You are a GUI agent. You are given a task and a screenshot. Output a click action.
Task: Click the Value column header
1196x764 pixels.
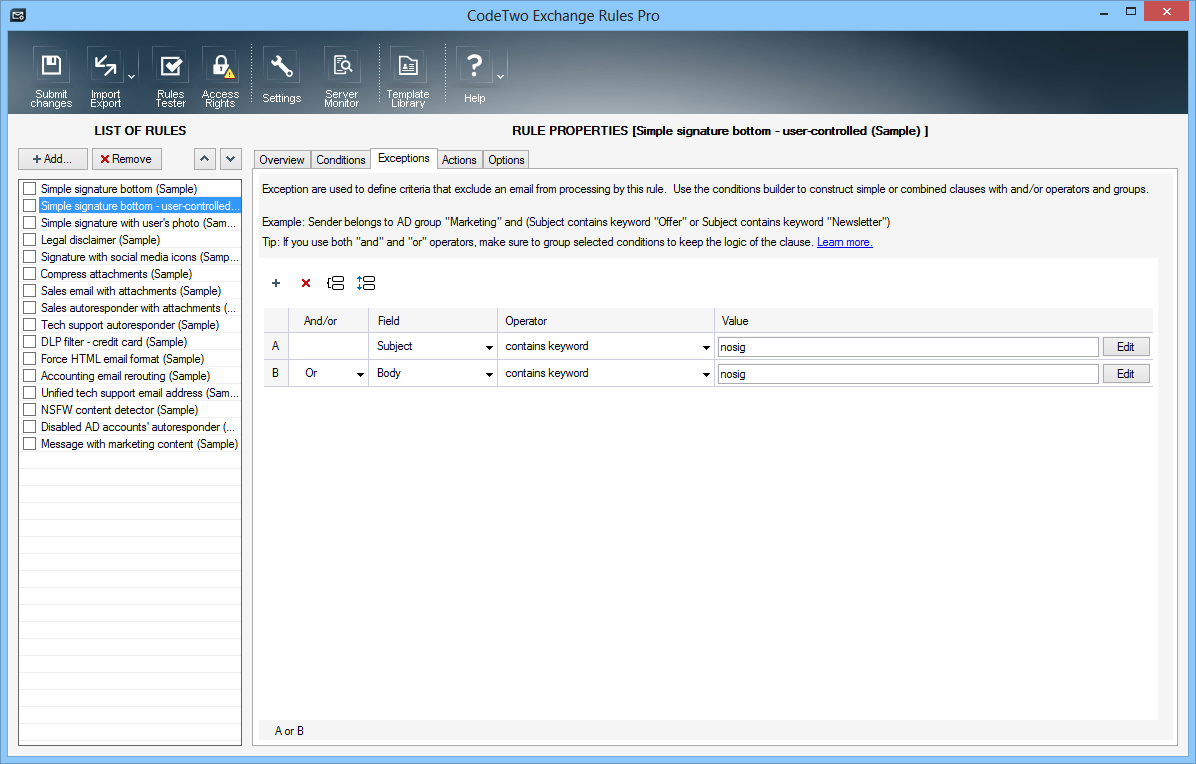click(x=933, y=321)
